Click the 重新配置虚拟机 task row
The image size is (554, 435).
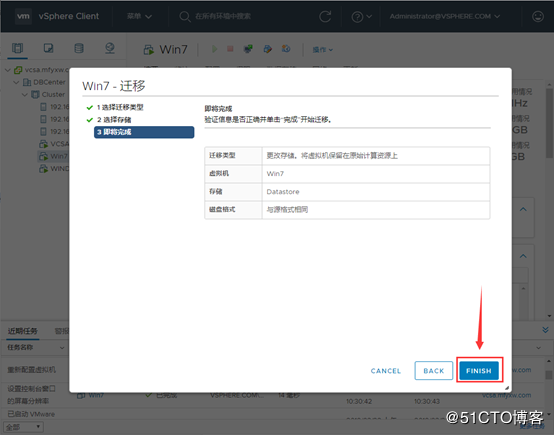(x=31, y=370)
